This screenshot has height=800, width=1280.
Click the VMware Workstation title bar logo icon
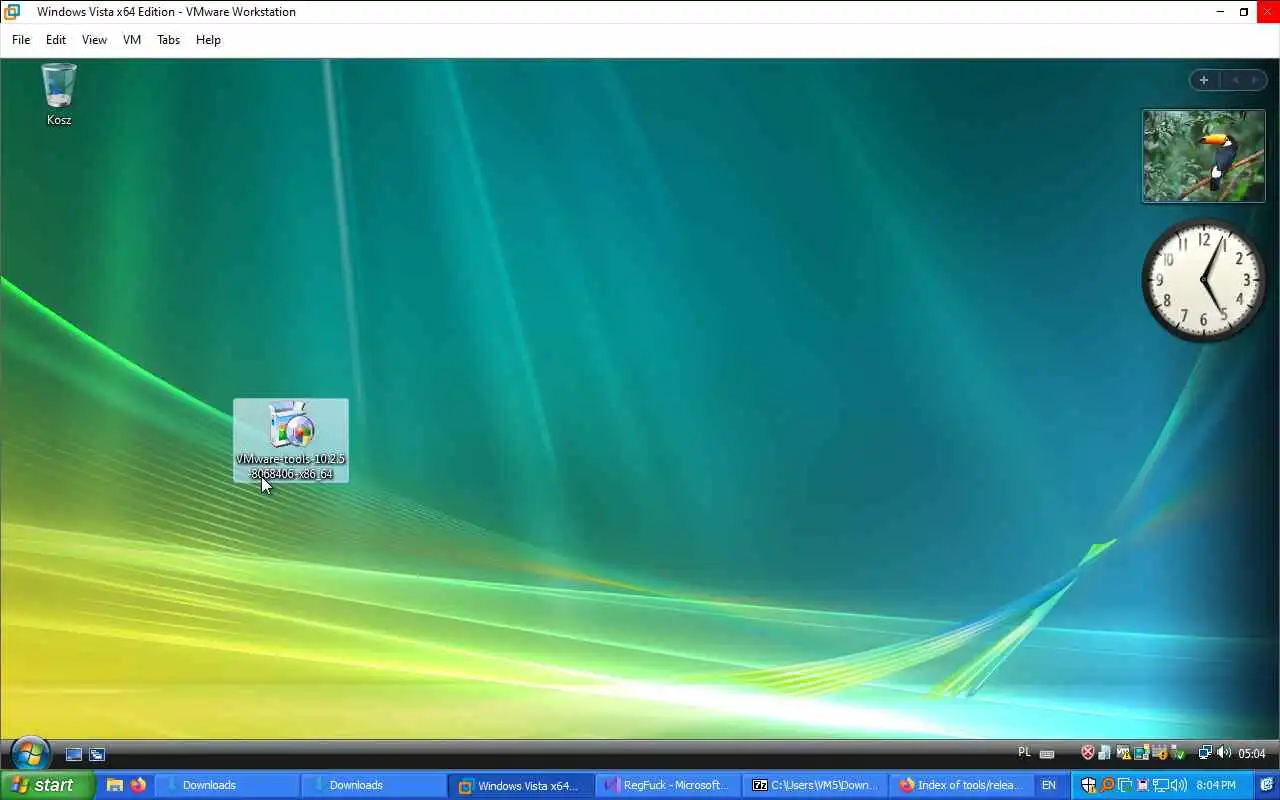[12, 12]
